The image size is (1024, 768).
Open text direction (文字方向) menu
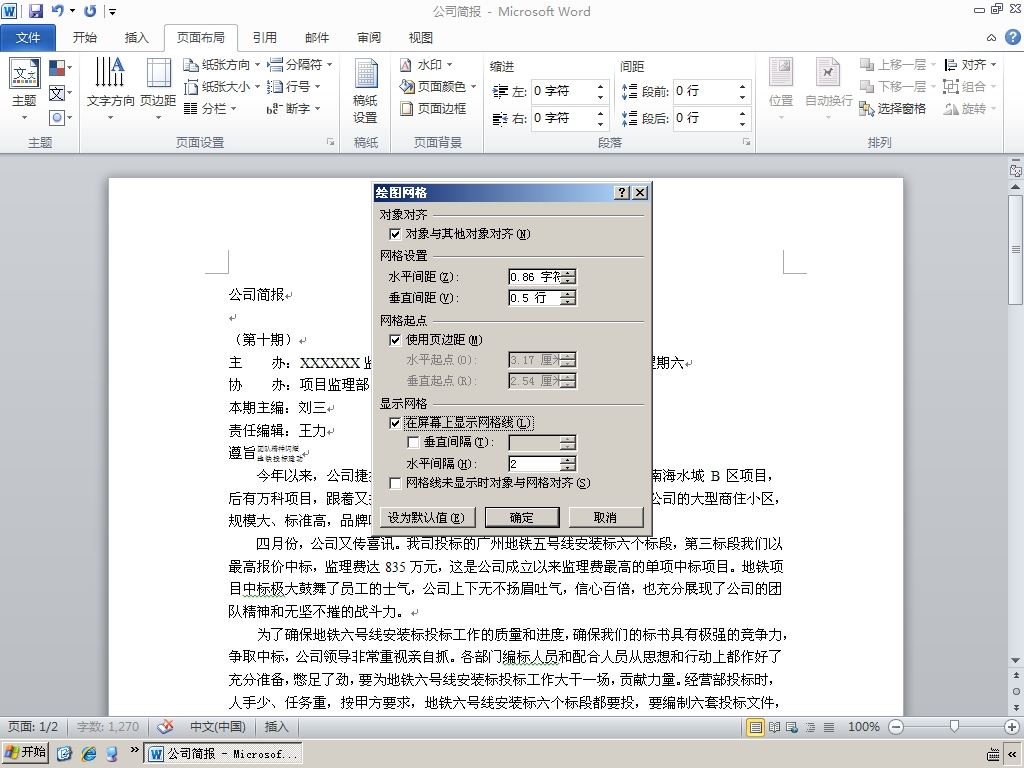(110, 90)
